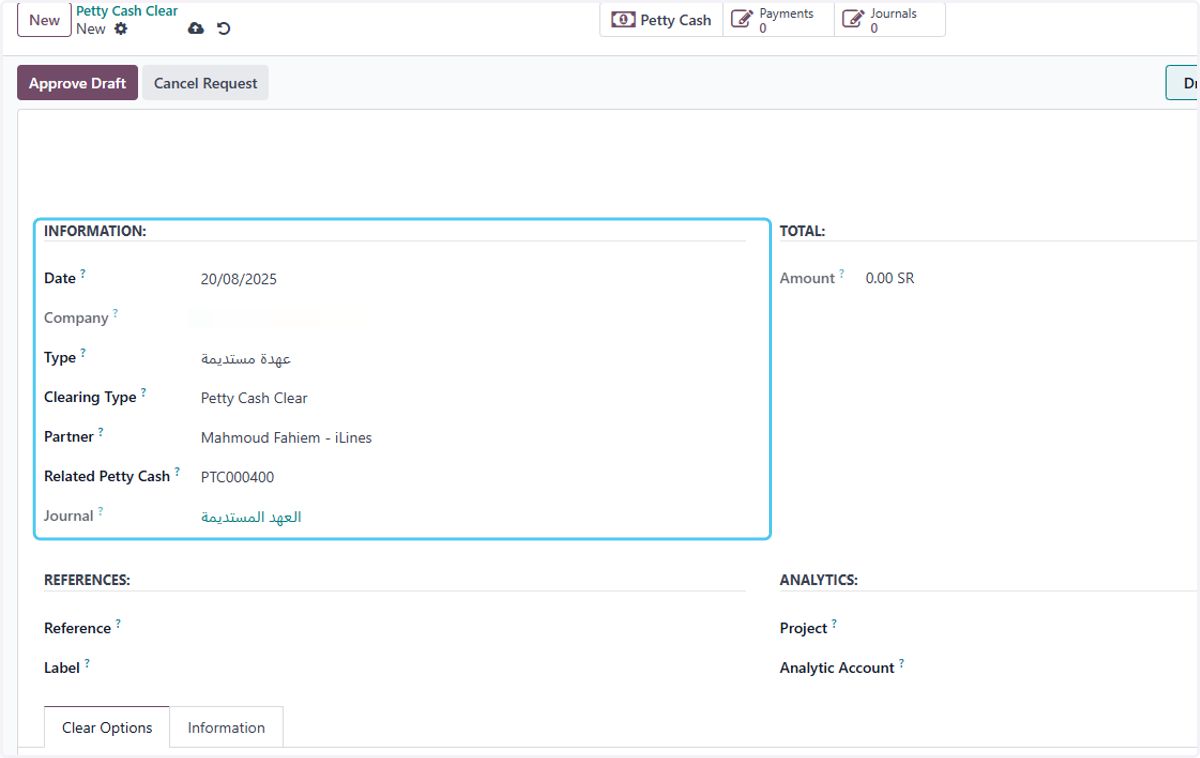Screen dimensions: 1200x758
Task: Click the TOTAL: section heading
Action: 802,231
